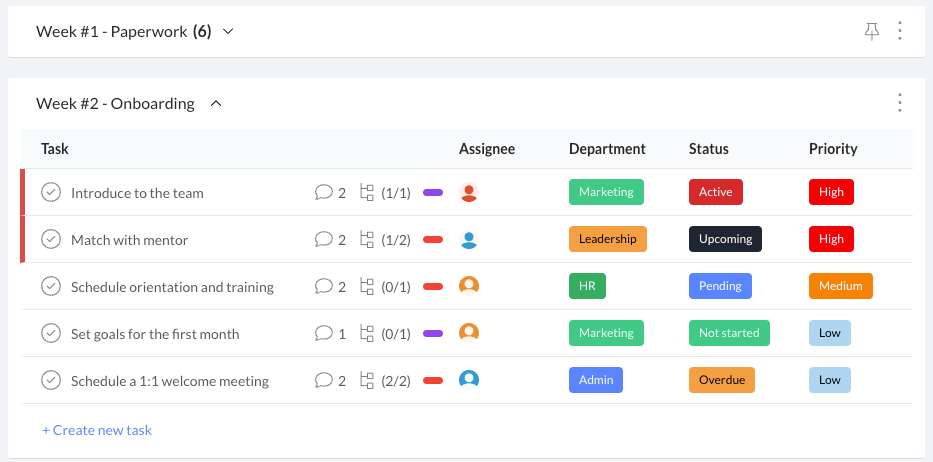Viewport: 933px width, 462px height.
Task: Click purple color label on Set goals row
Action: coord(433,333)
